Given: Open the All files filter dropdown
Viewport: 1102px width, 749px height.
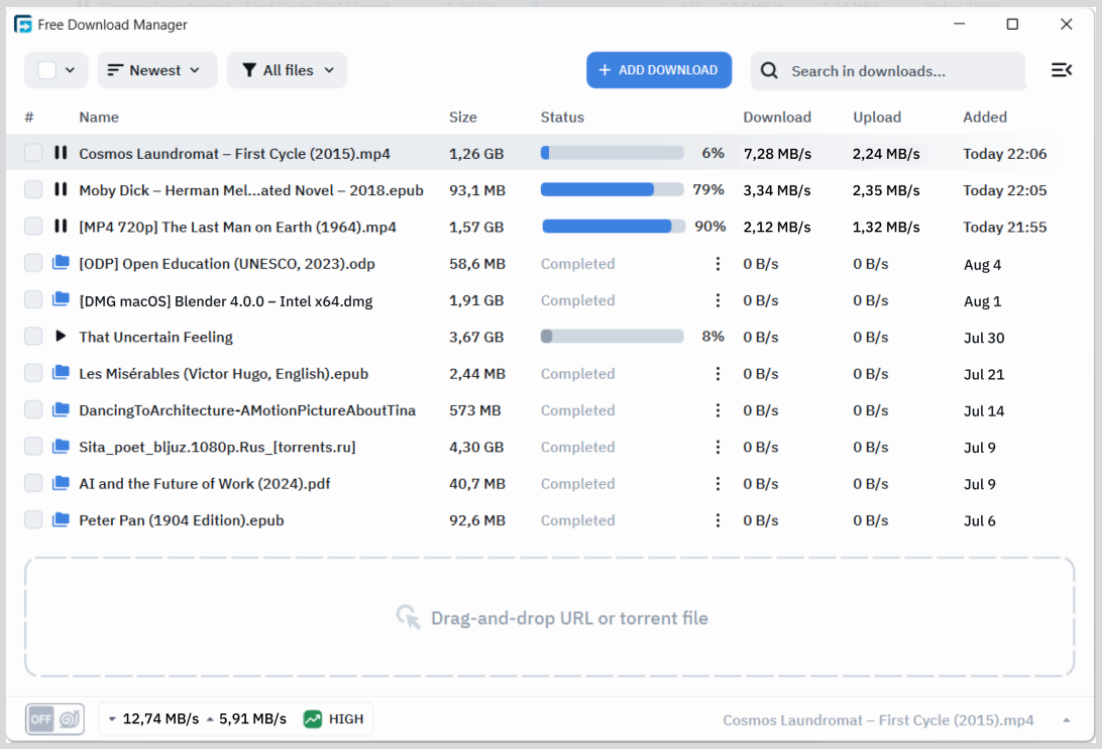Looking at the screenshot, I should 287,70.
